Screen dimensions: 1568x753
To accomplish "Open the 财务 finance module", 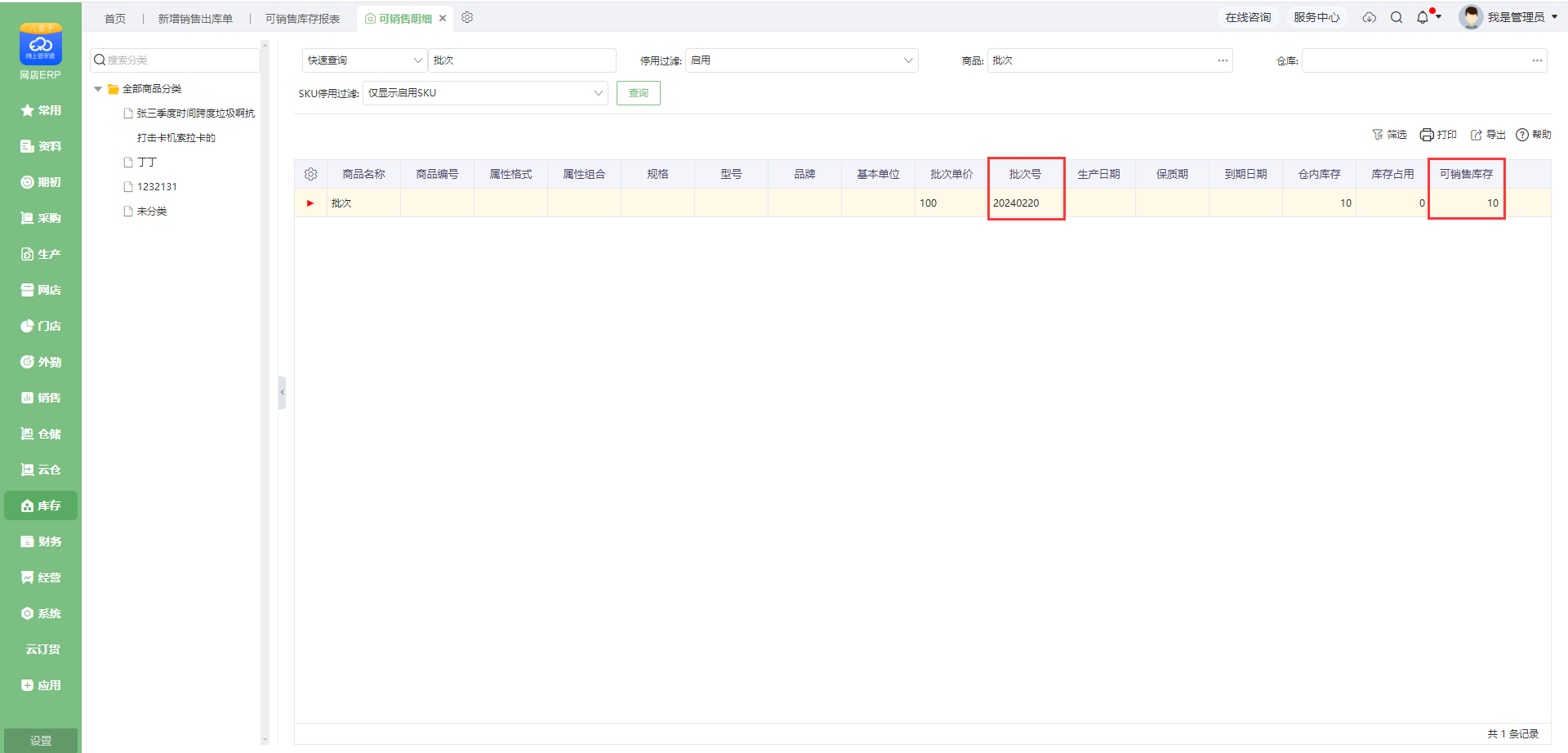I will pyautogui.click(x=41, y=541).
